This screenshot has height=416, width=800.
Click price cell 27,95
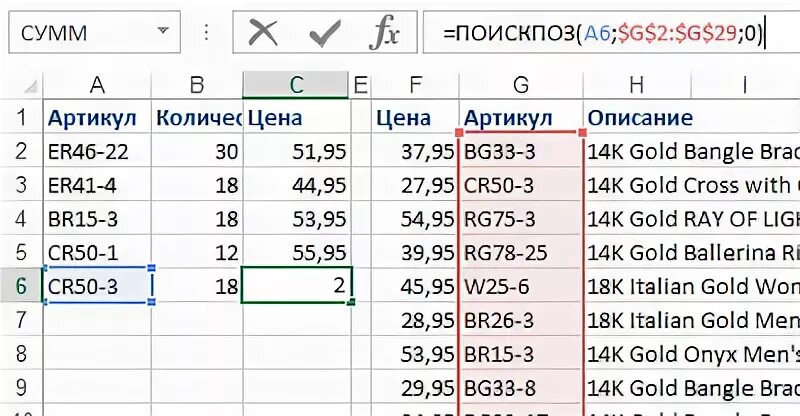pyautogui.click(x=415, y=185)
